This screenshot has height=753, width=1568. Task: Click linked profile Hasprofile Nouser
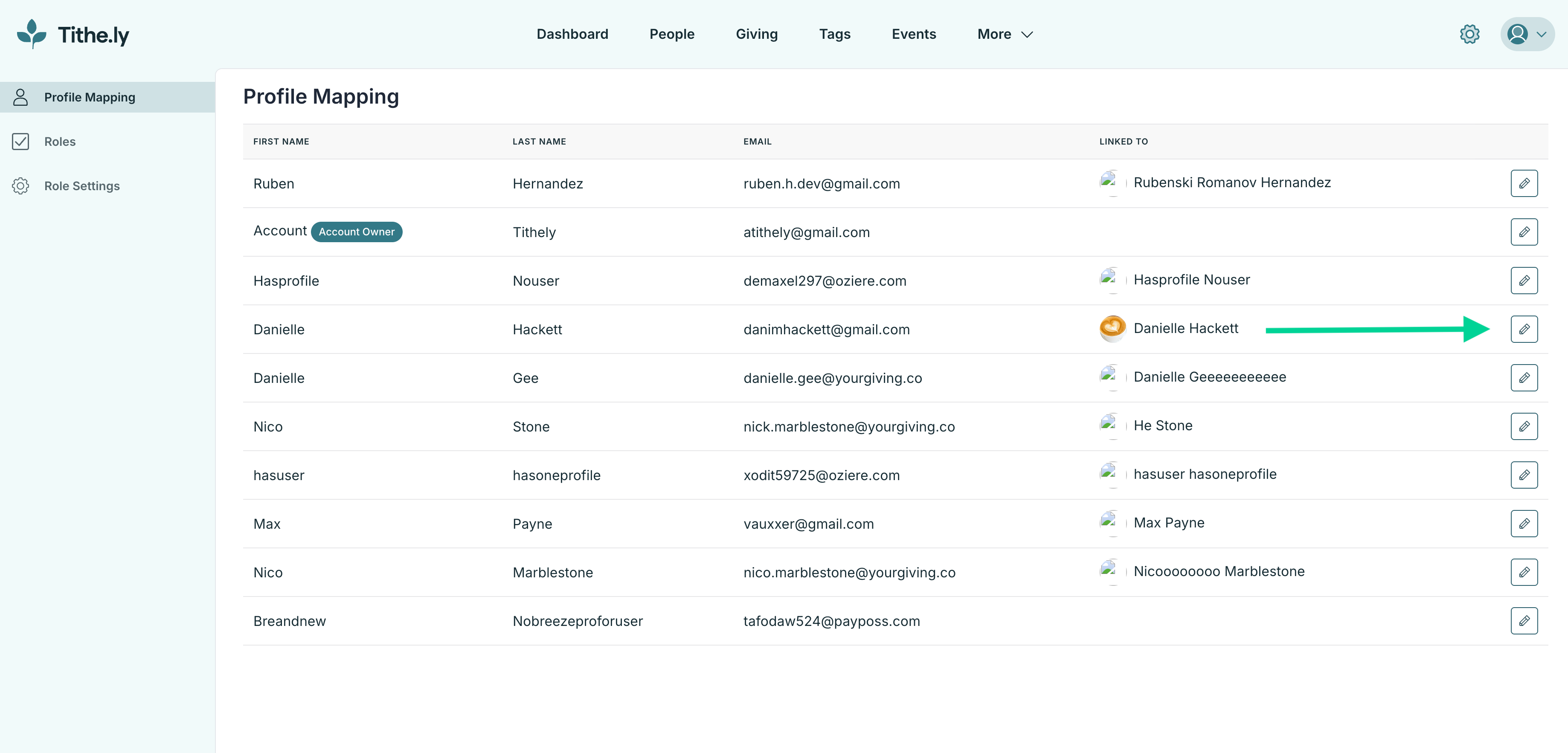(1191, 280)
